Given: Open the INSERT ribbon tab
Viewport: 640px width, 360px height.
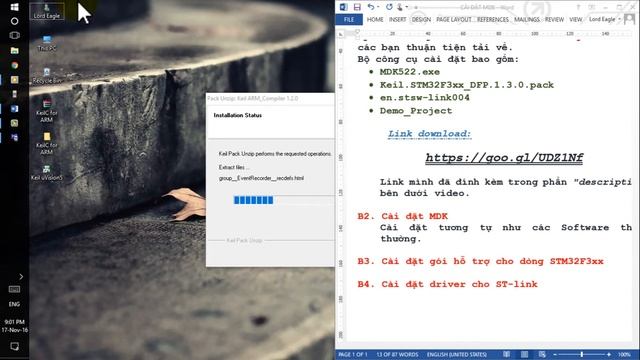Looking at the screenshot, I should coord(397,20).
